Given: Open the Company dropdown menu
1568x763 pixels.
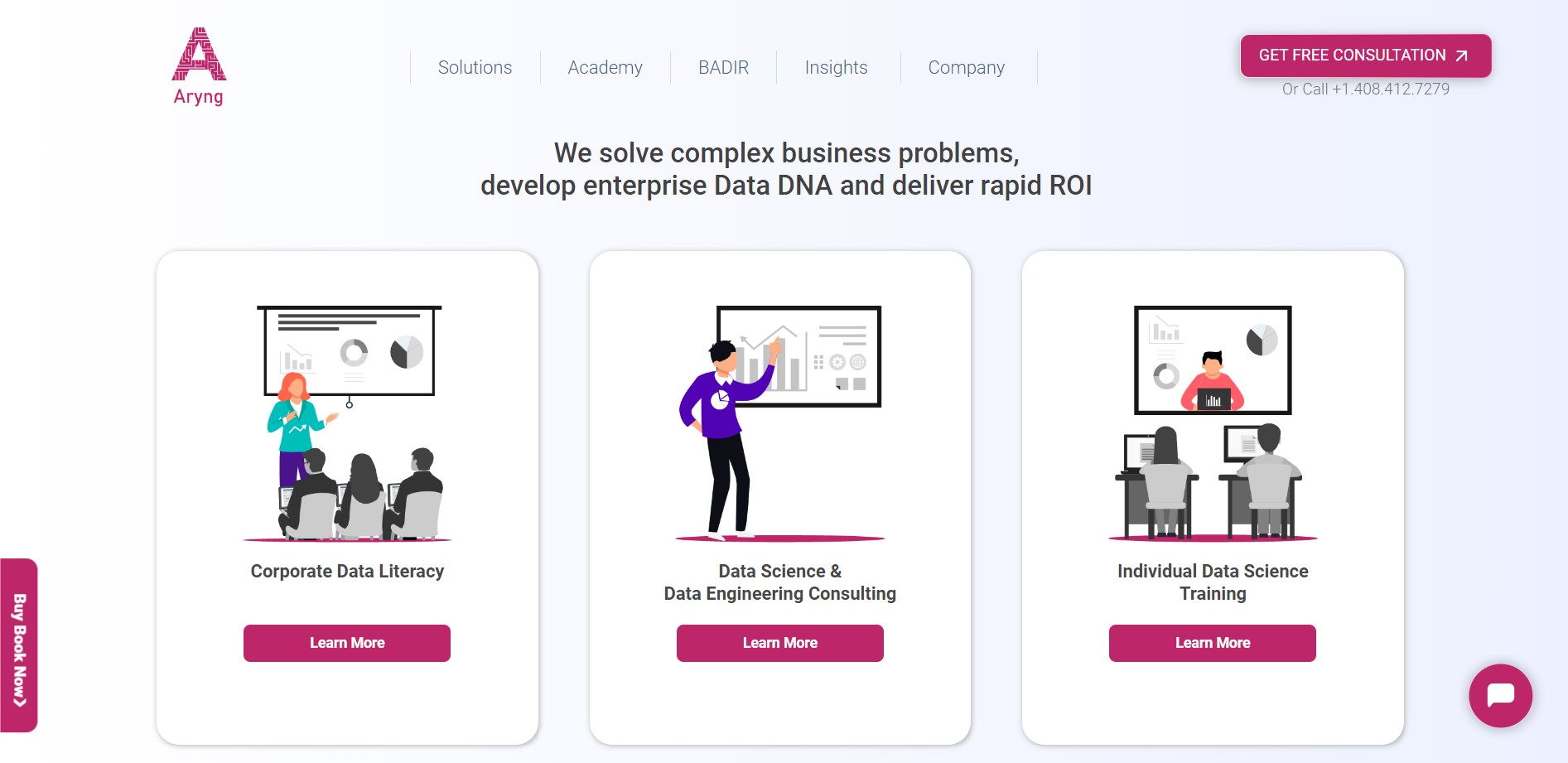Looking at the screenshot, I should tap(967, 67).
